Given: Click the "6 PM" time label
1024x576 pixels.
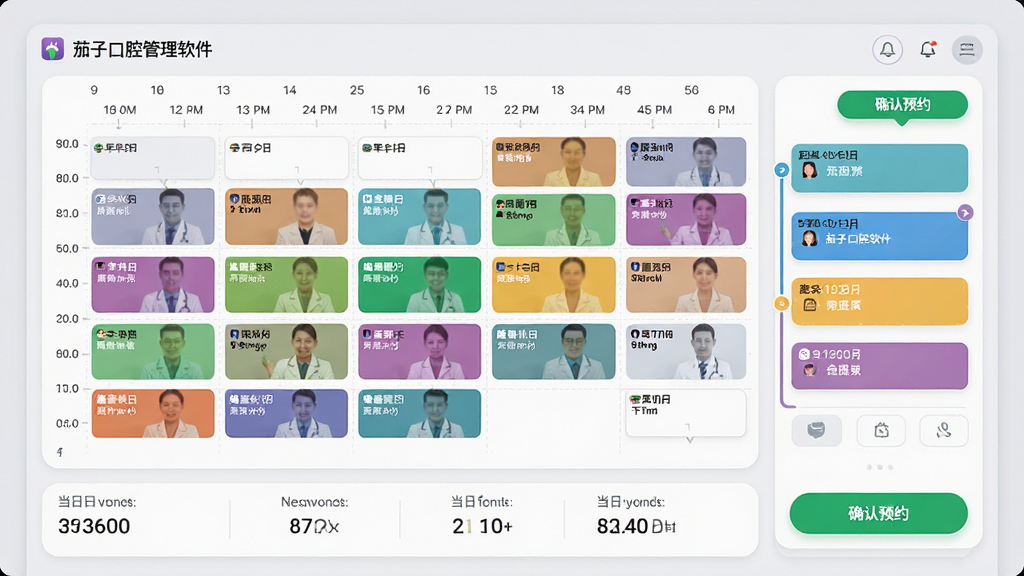Looking at the screenshot, I should pyautogui.click(x=722, y=110).
